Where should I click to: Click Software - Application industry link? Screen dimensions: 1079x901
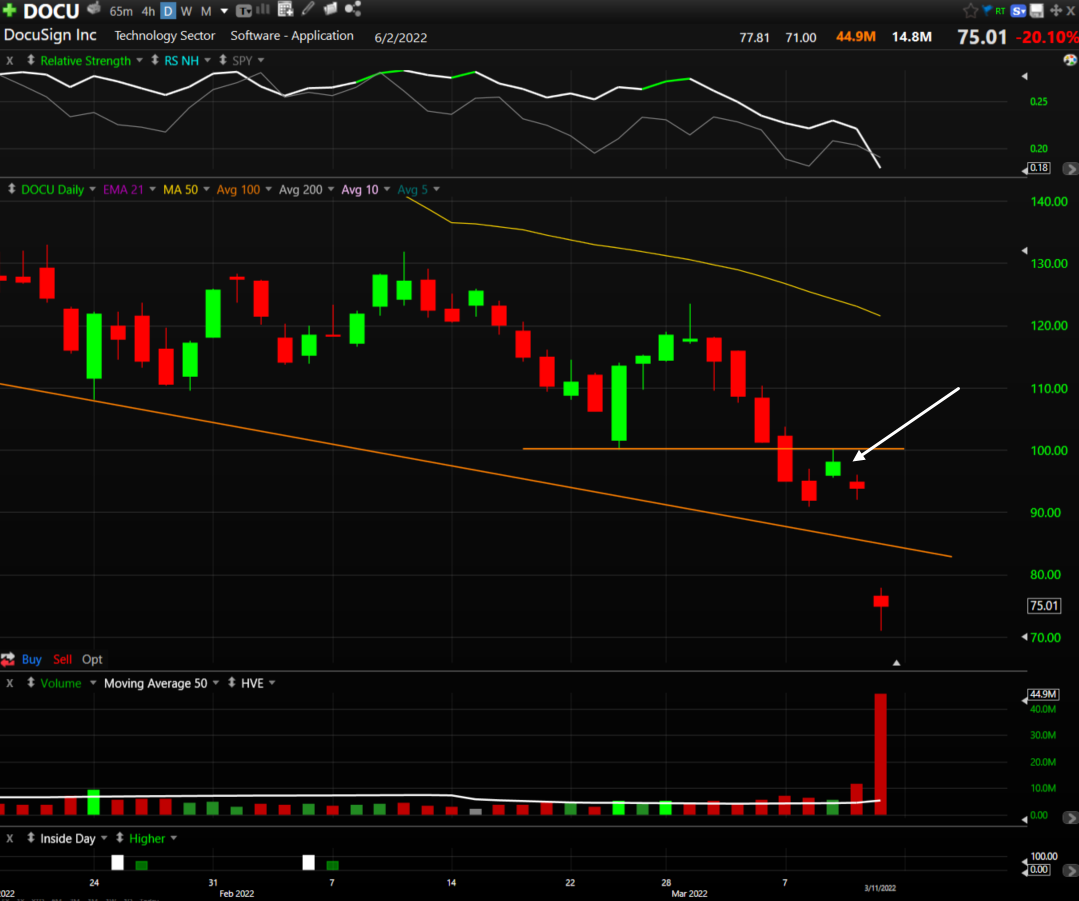click(x=292, y=36)
